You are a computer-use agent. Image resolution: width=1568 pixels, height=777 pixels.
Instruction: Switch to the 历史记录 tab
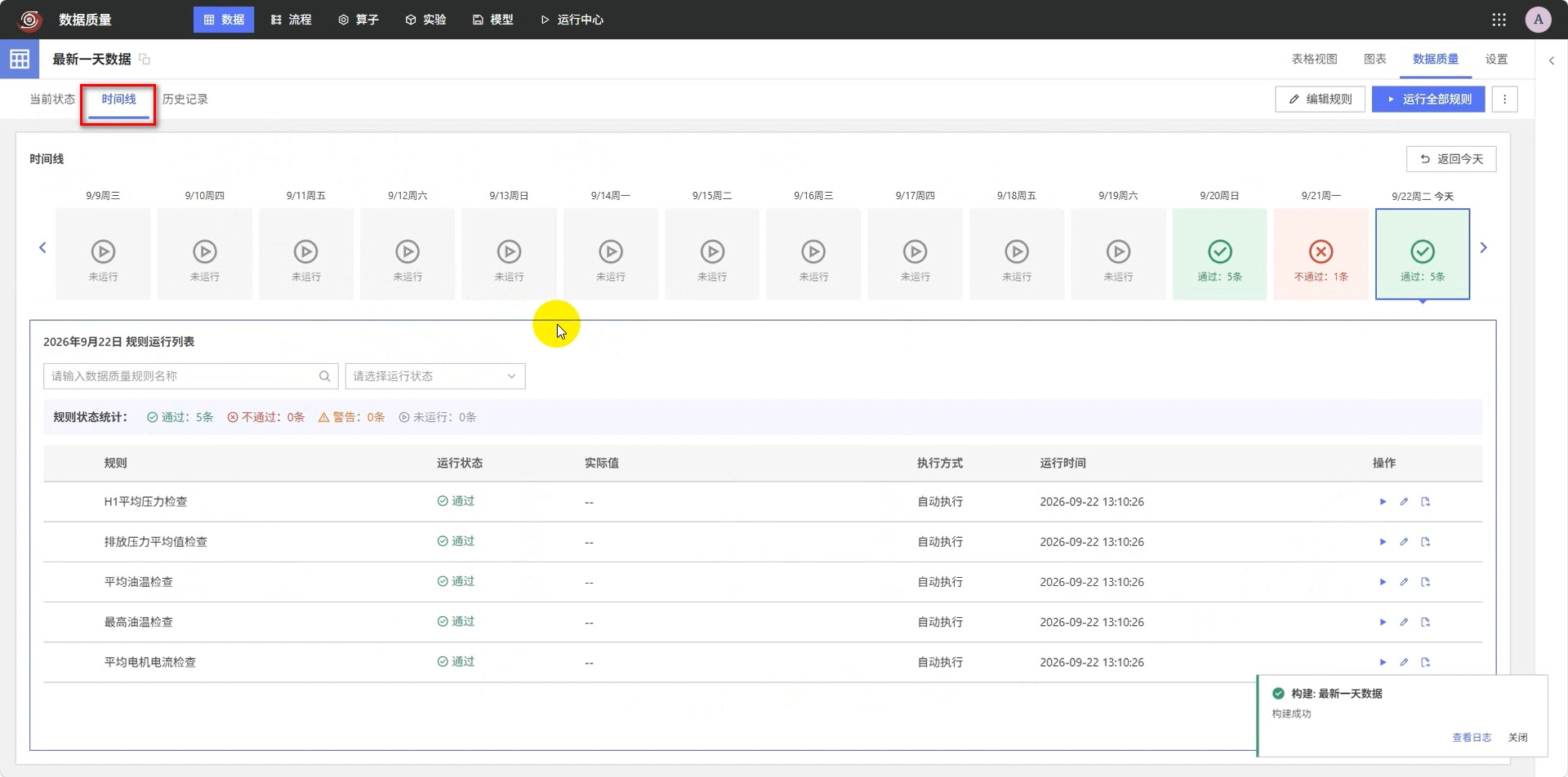(185, 99)
